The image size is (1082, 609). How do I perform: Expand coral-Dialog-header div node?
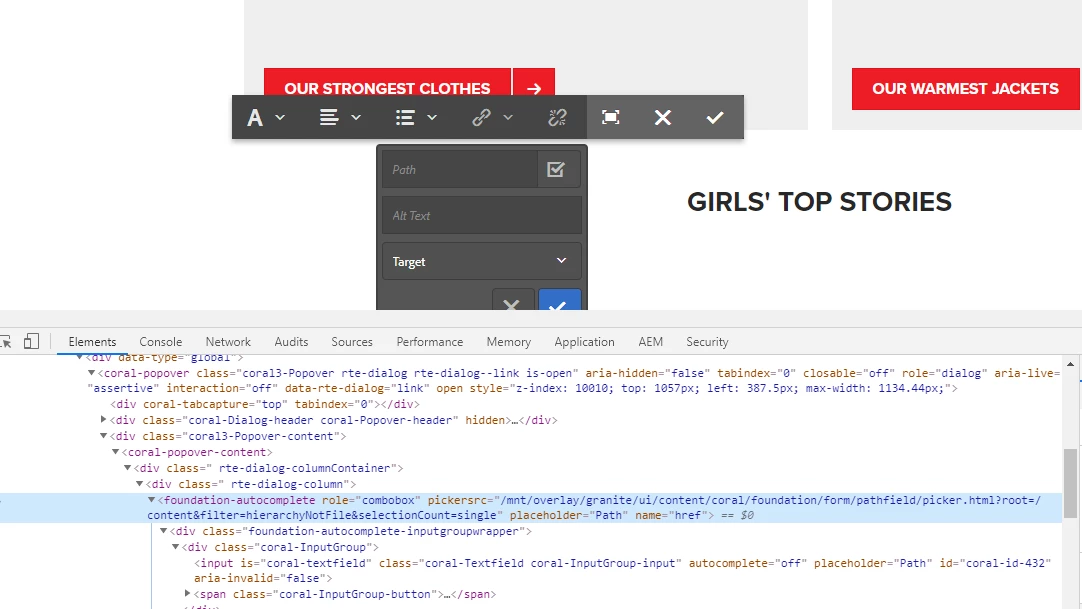click(104, 420)
